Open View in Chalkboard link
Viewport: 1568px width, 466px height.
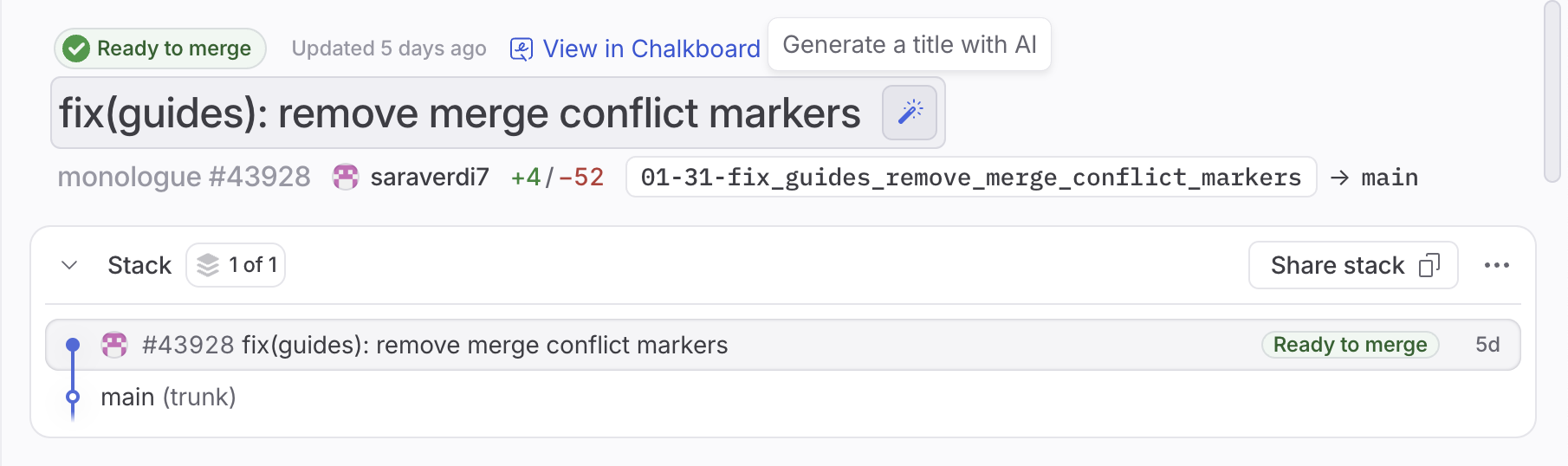(x=651, y=49)
